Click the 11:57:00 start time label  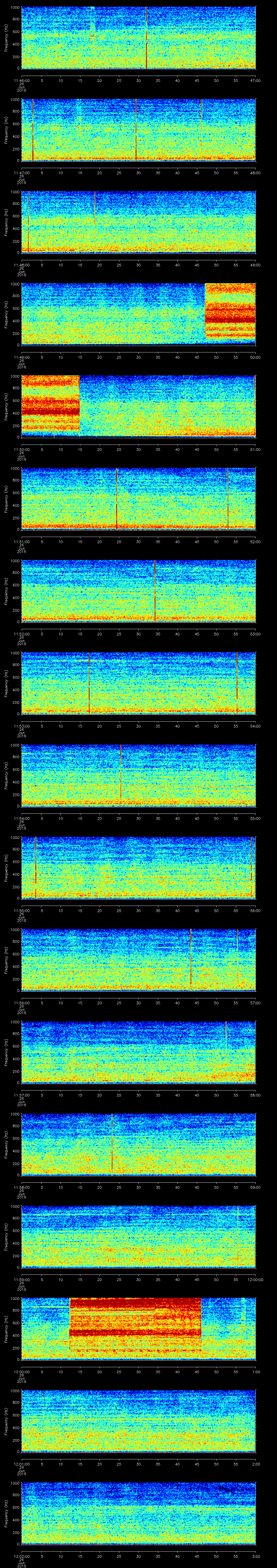pos(21,1095)
